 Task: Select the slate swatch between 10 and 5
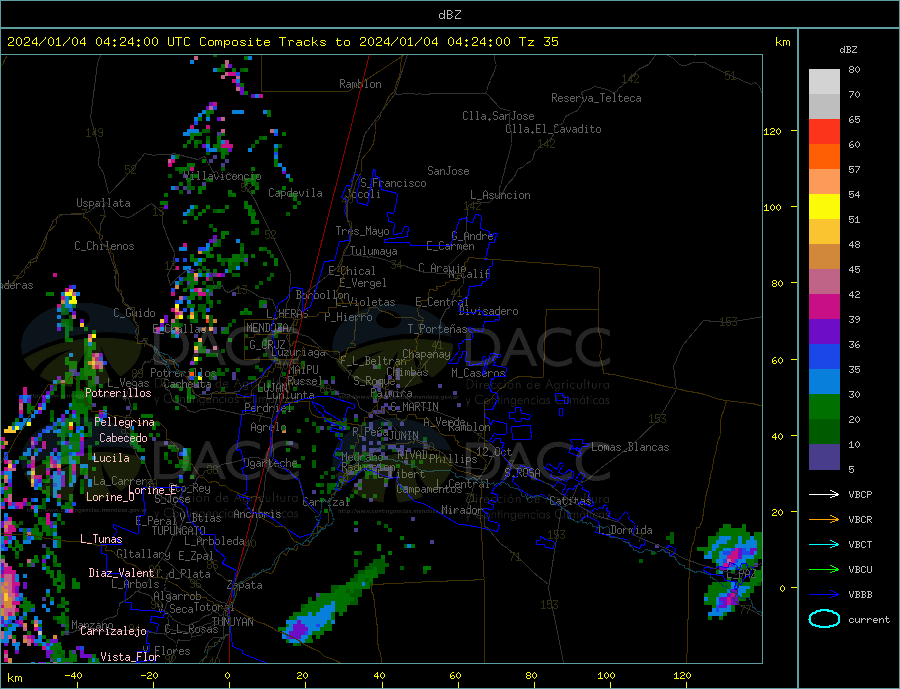[x=824, y=457]
